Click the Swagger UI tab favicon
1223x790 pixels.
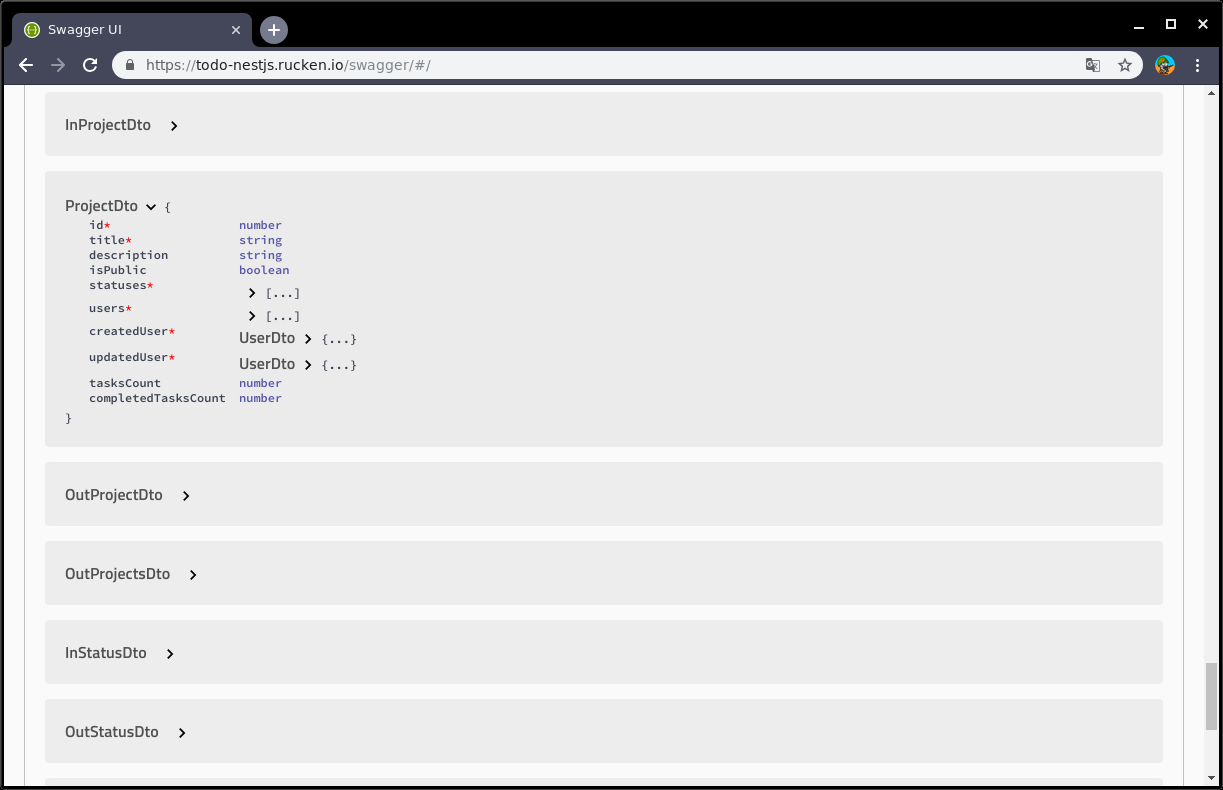[32, 30]
